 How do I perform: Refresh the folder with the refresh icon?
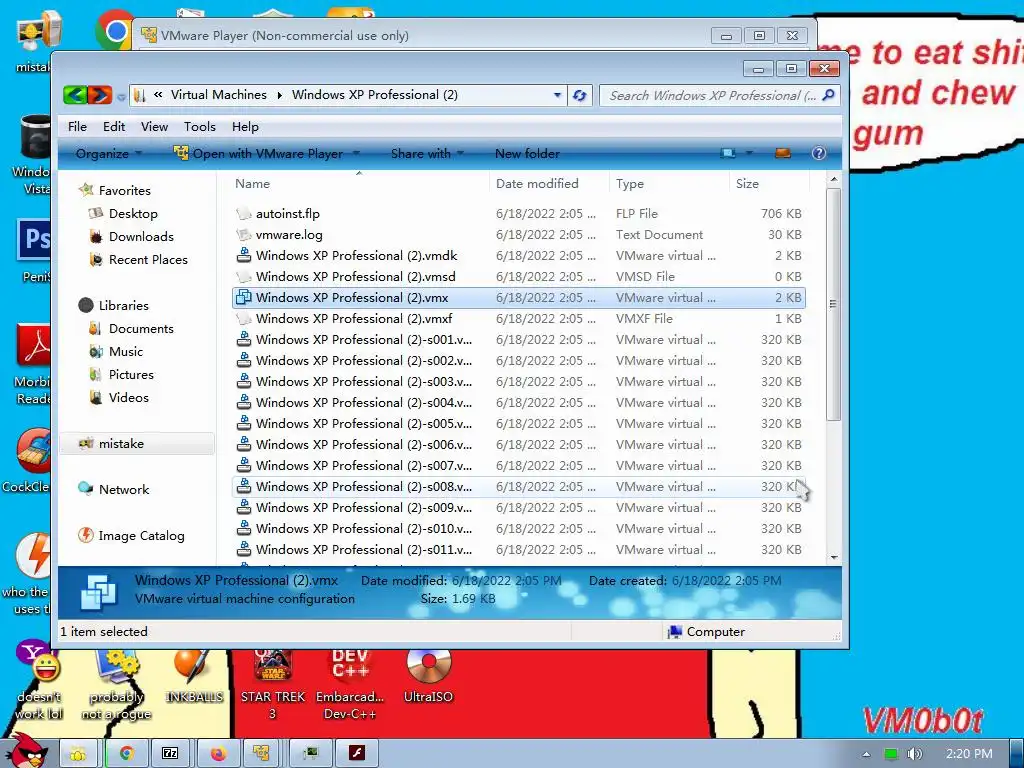(579, 95)
